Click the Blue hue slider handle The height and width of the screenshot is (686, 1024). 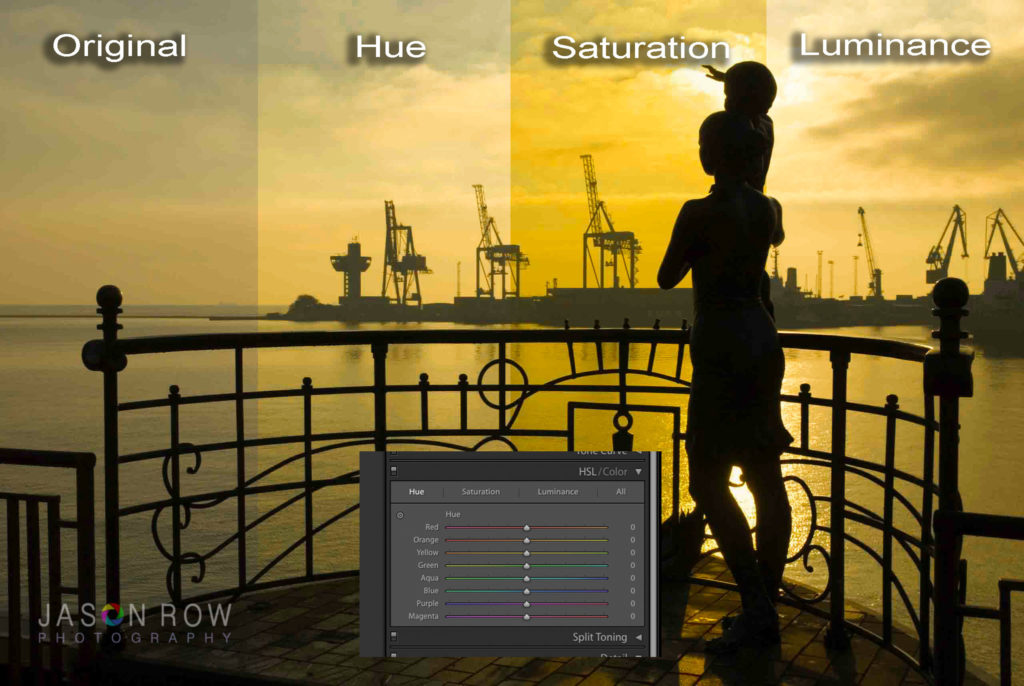526,591
